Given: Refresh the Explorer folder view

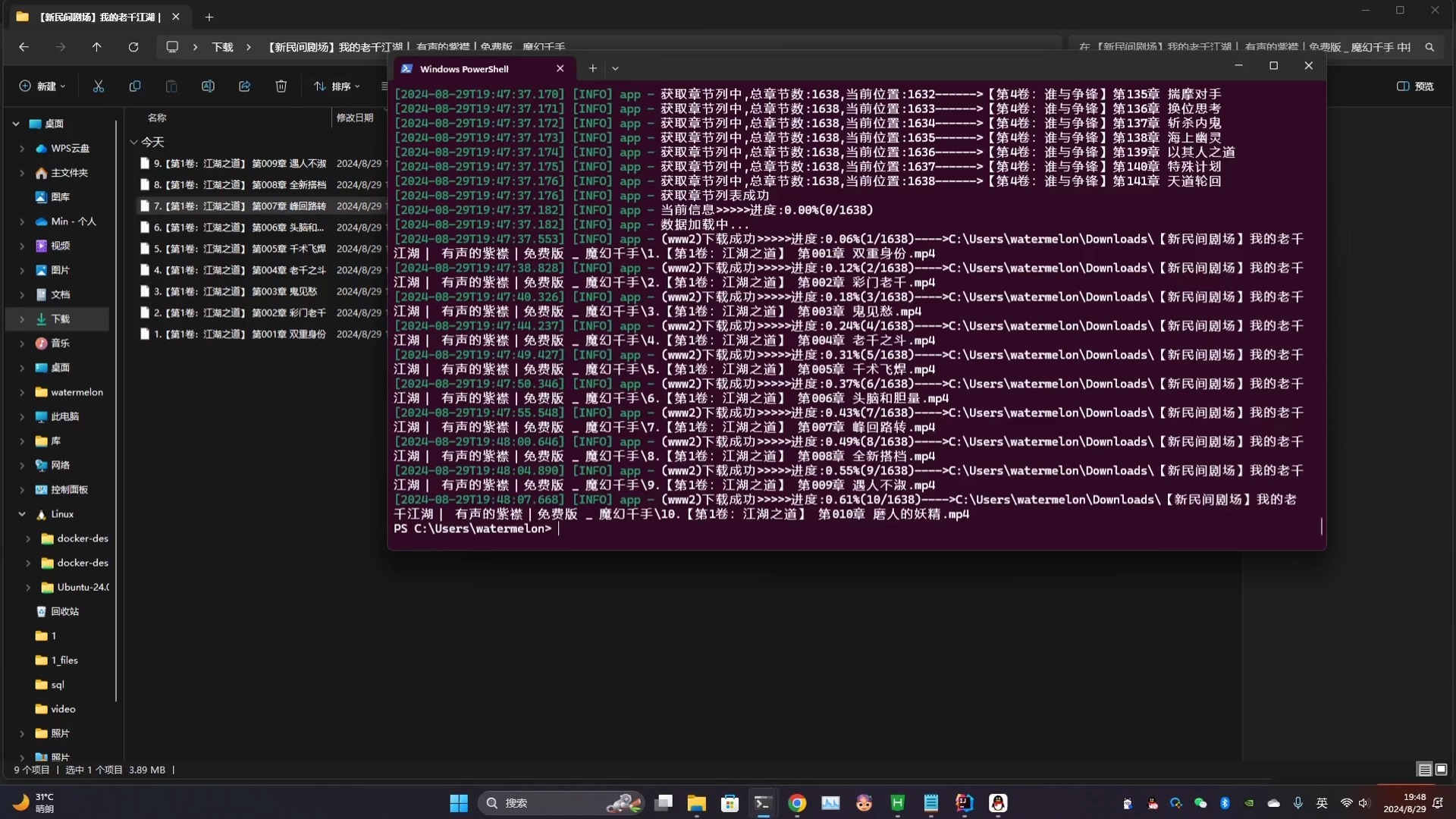Looking at the screenshot, I should [133, 47].
